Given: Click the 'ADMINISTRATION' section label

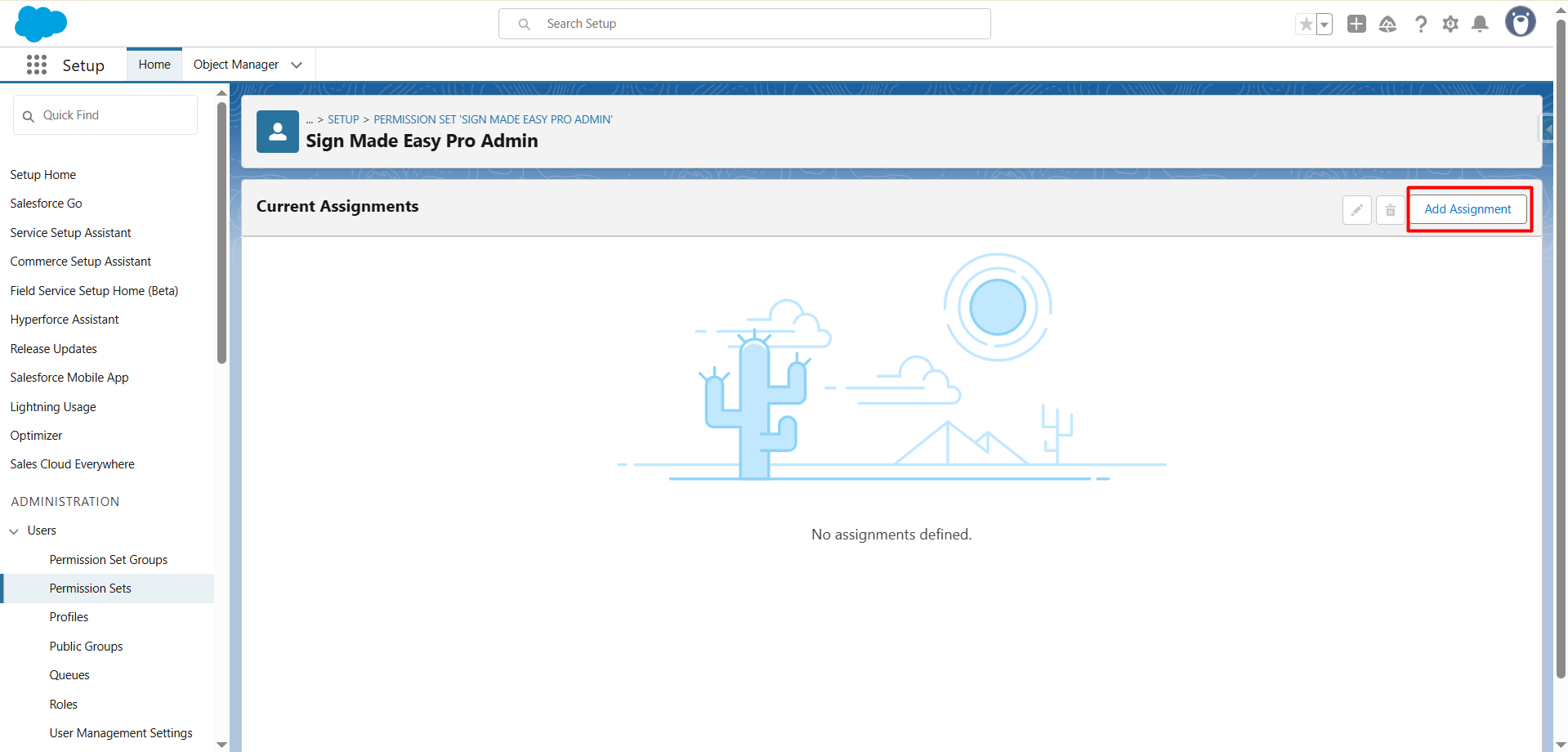Looking at the screenshot, I should click(x=65, y=502).
